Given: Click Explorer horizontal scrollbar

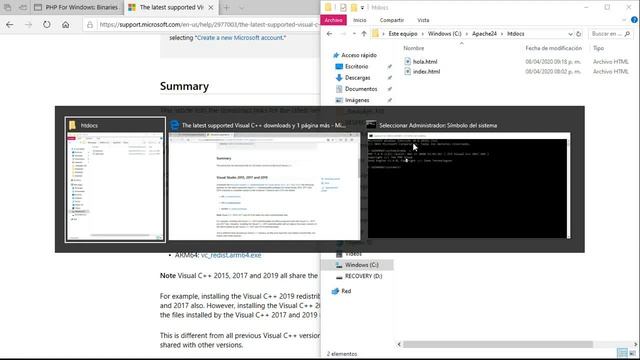Looking at the screenshot, I should click(x=498, y=344).
